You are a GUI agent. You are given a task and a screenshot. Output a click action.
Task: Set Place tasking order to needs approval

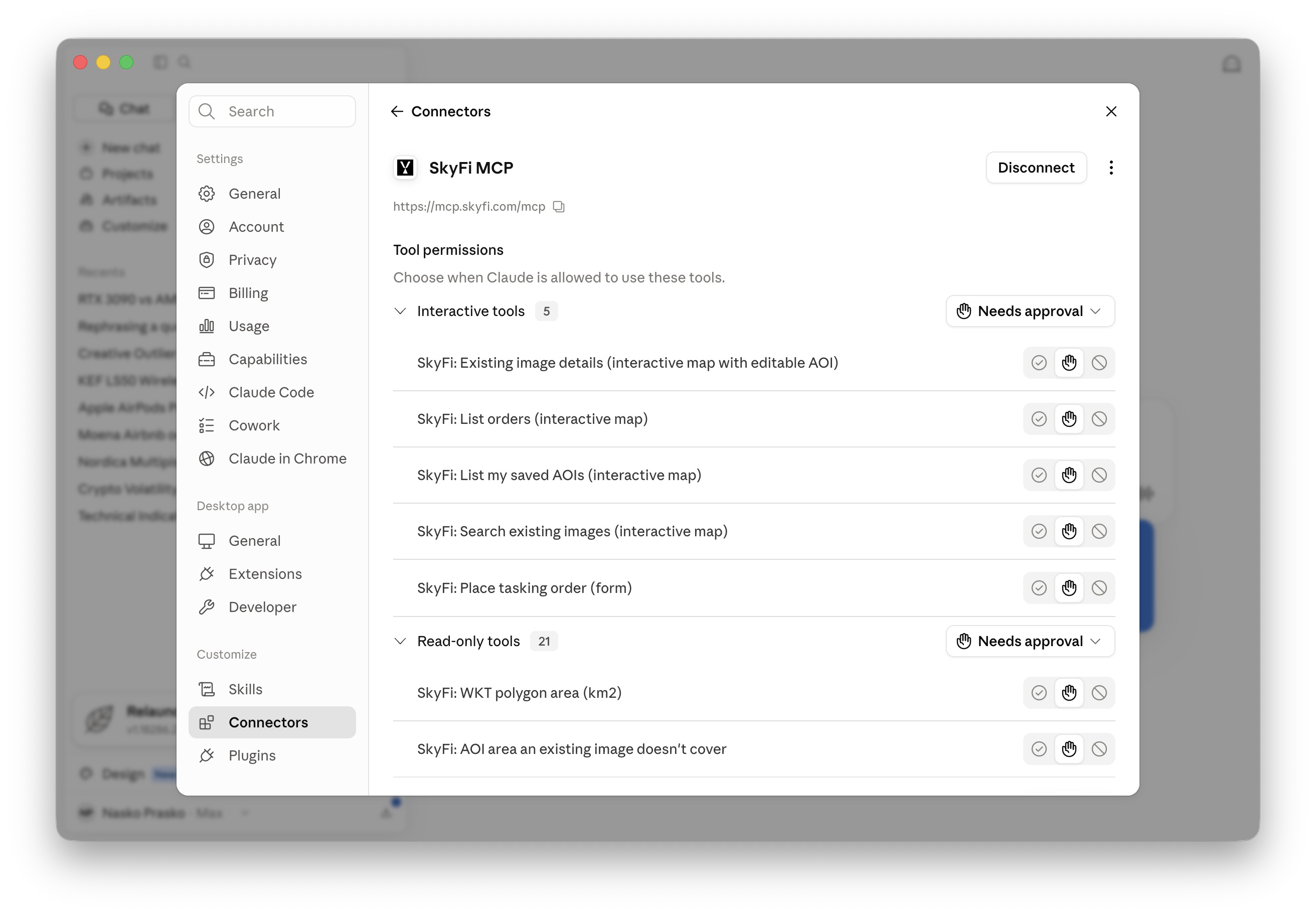tap(1069, 587)
